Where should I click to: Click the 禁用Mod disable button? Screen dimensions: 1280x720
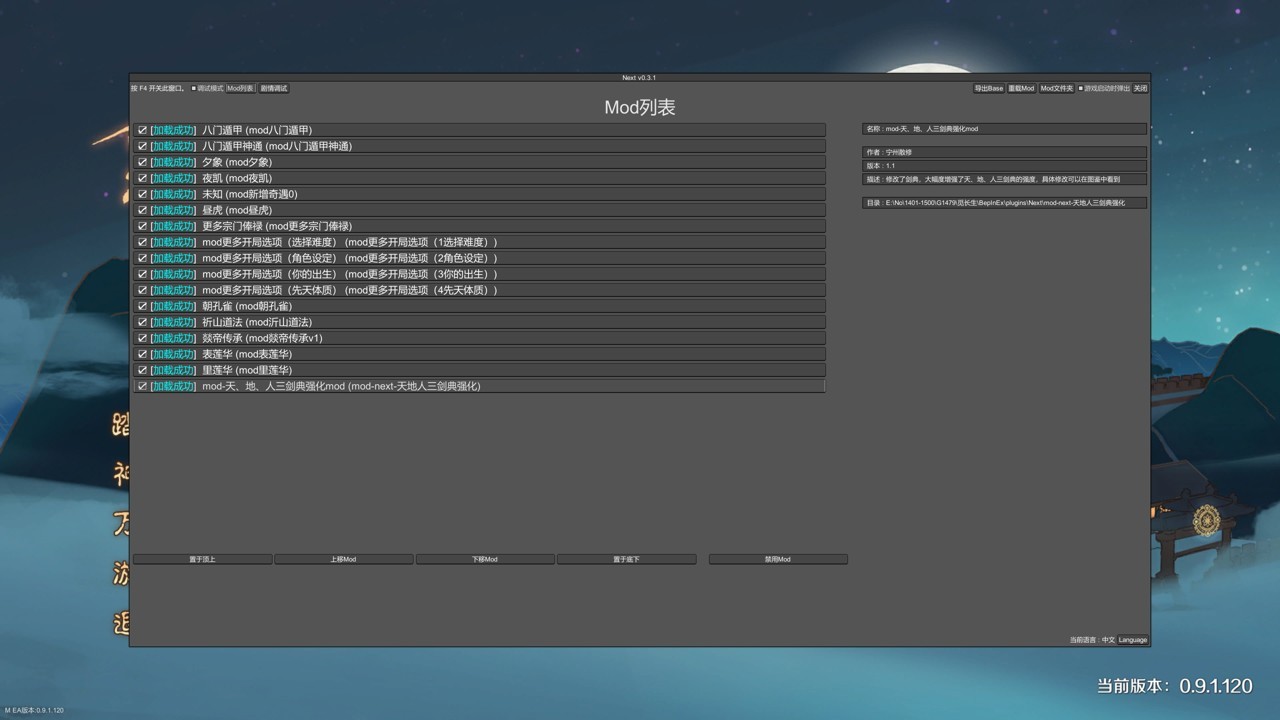777,559
